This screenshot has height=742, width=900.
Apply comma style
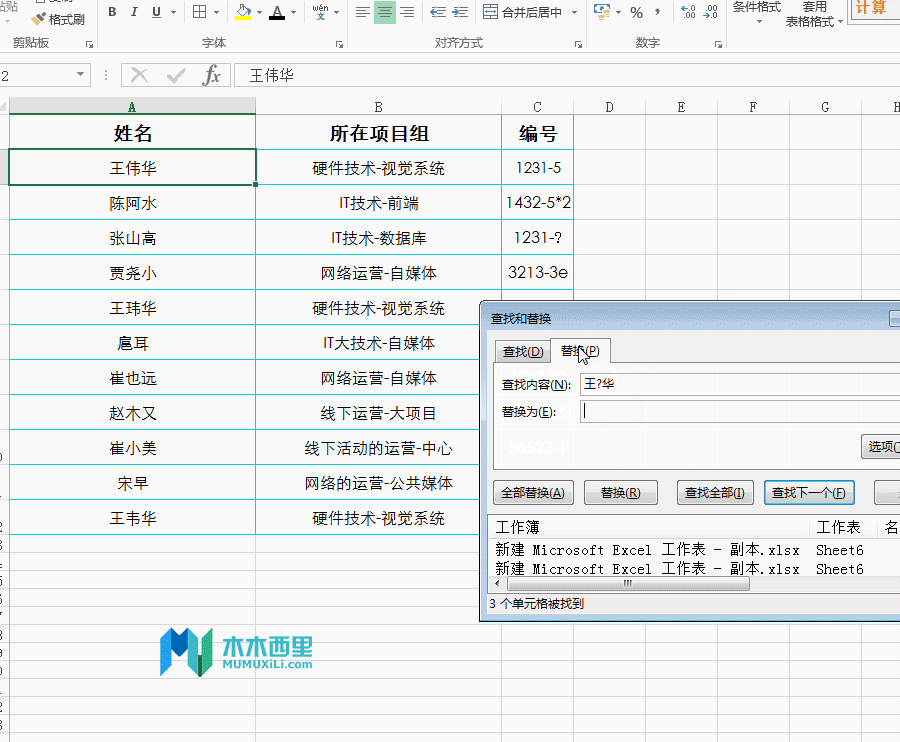(657, 12)
